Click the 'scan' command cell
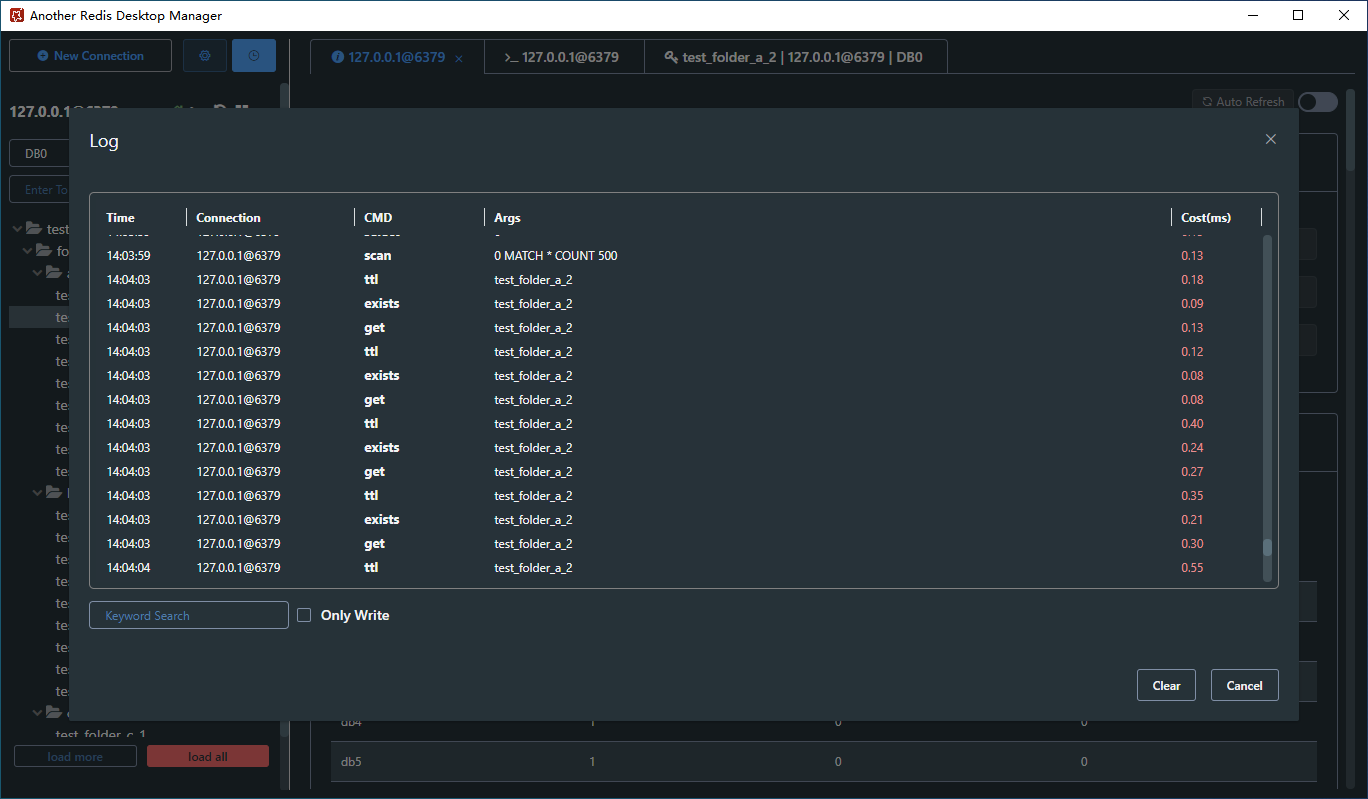Screen dimensions: 1368x799 (378, 256)
